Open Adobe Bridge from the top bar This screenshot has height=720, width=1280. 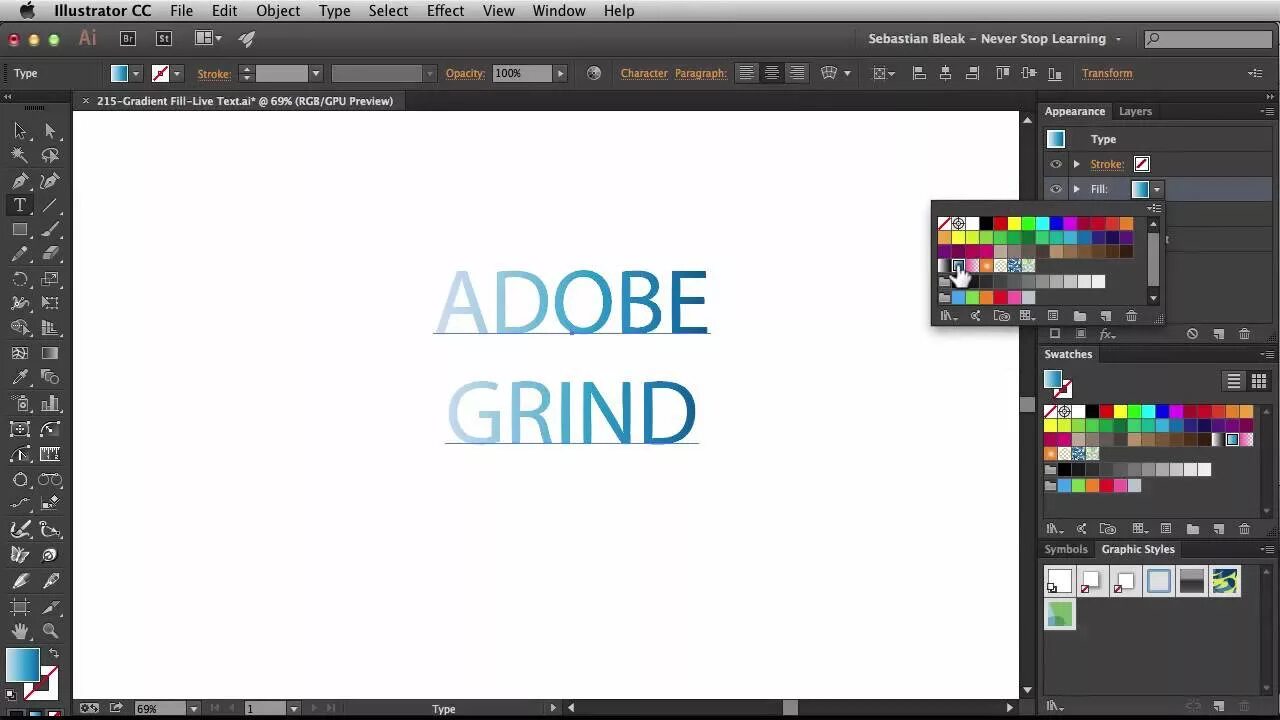coord(127,39)
